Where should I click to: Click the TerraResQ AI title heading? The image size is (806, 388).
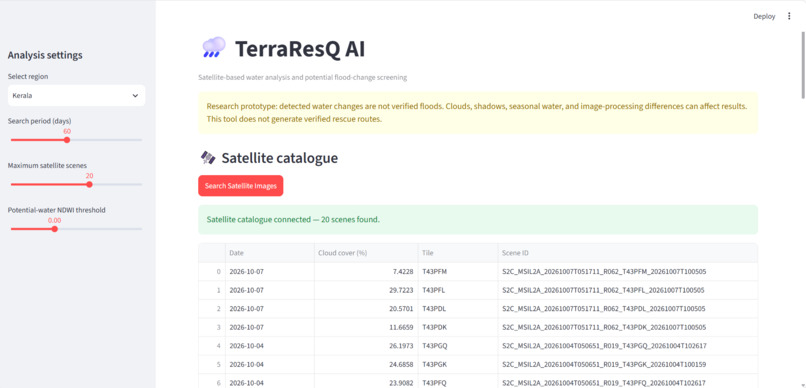coord(300,49)
